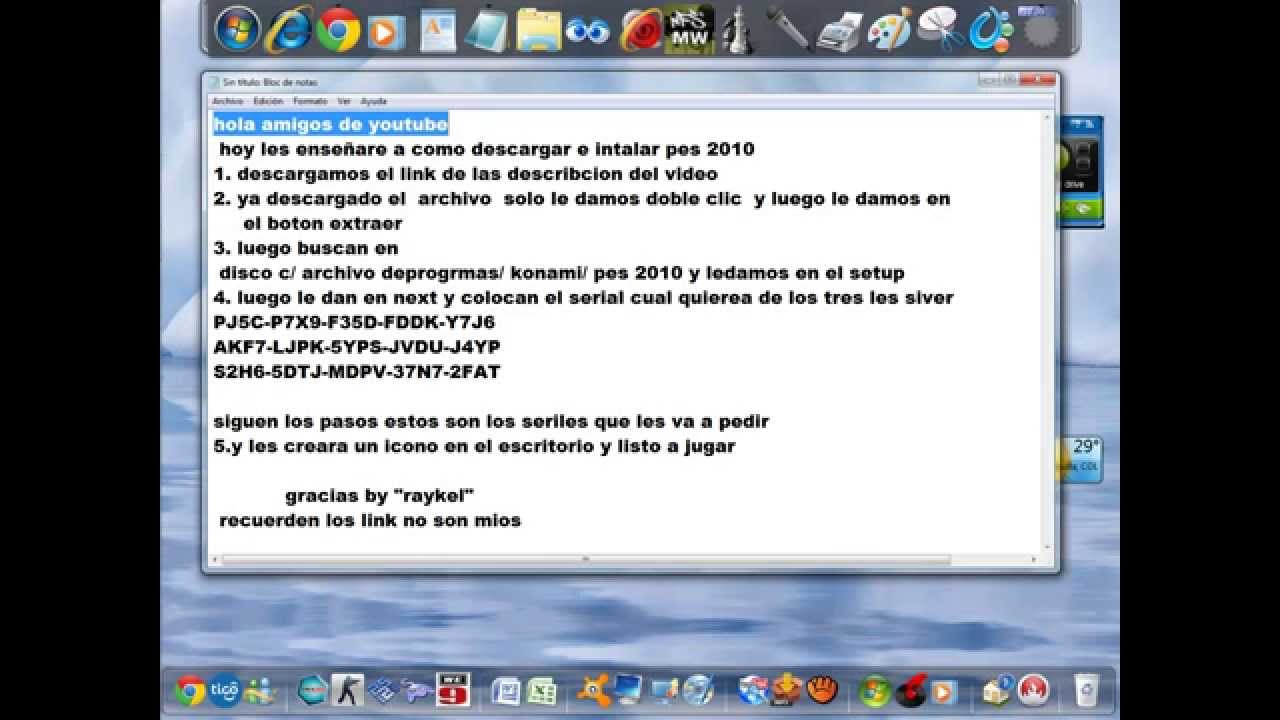Open the house icon in bottom dock
The height and width of the screenshot is (720, 1280).
coord(997,690)
